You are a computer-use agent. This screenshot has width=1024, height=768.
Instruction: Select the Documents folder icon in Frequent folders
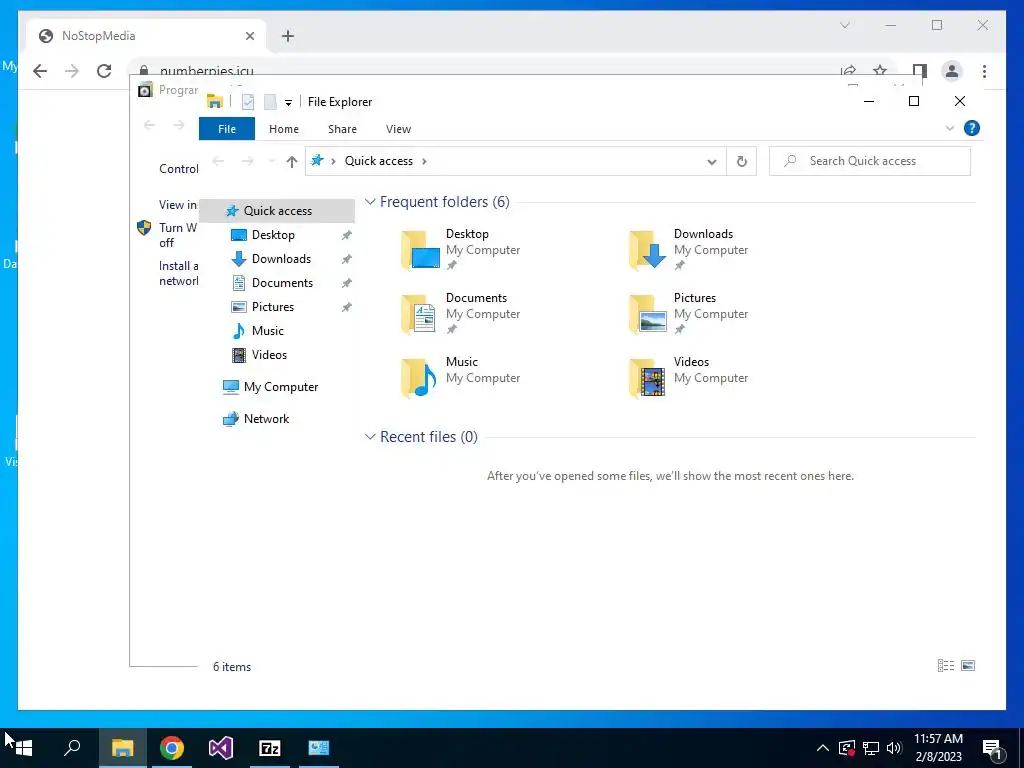pyautogui.click(x=420, y=313)
